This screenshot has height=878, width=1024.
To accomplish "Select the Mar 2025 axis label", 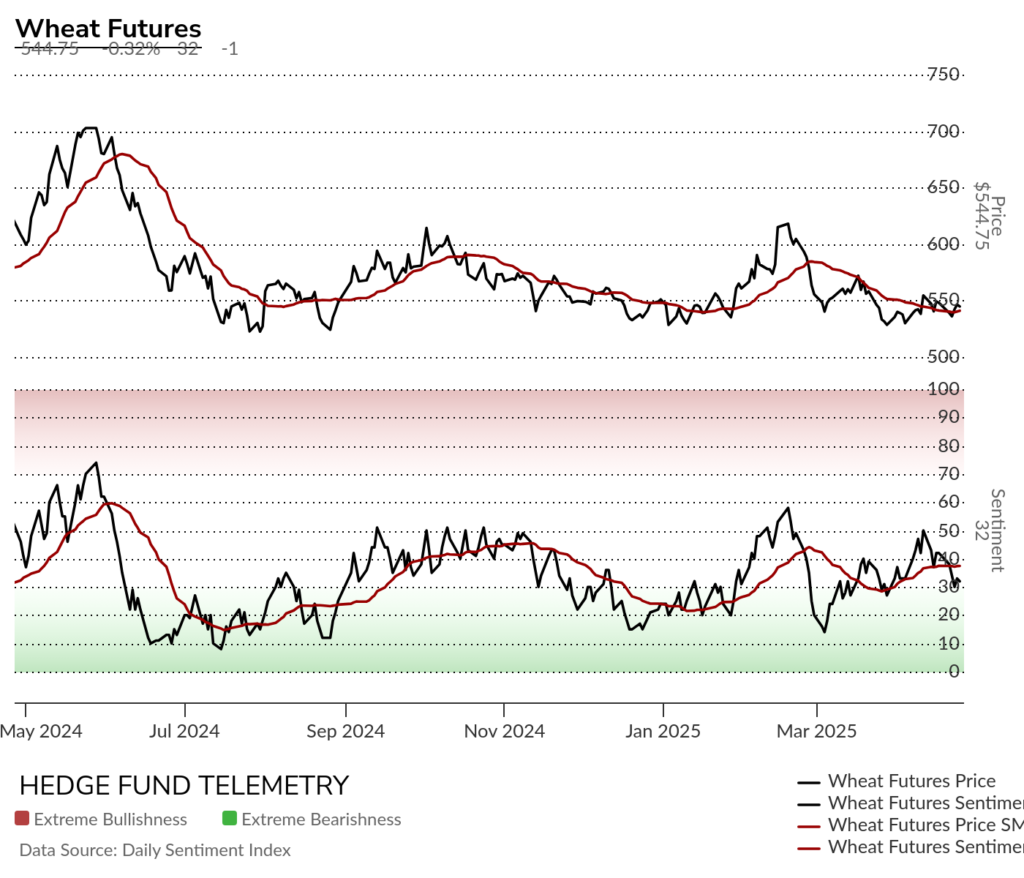I will (816, 731).
